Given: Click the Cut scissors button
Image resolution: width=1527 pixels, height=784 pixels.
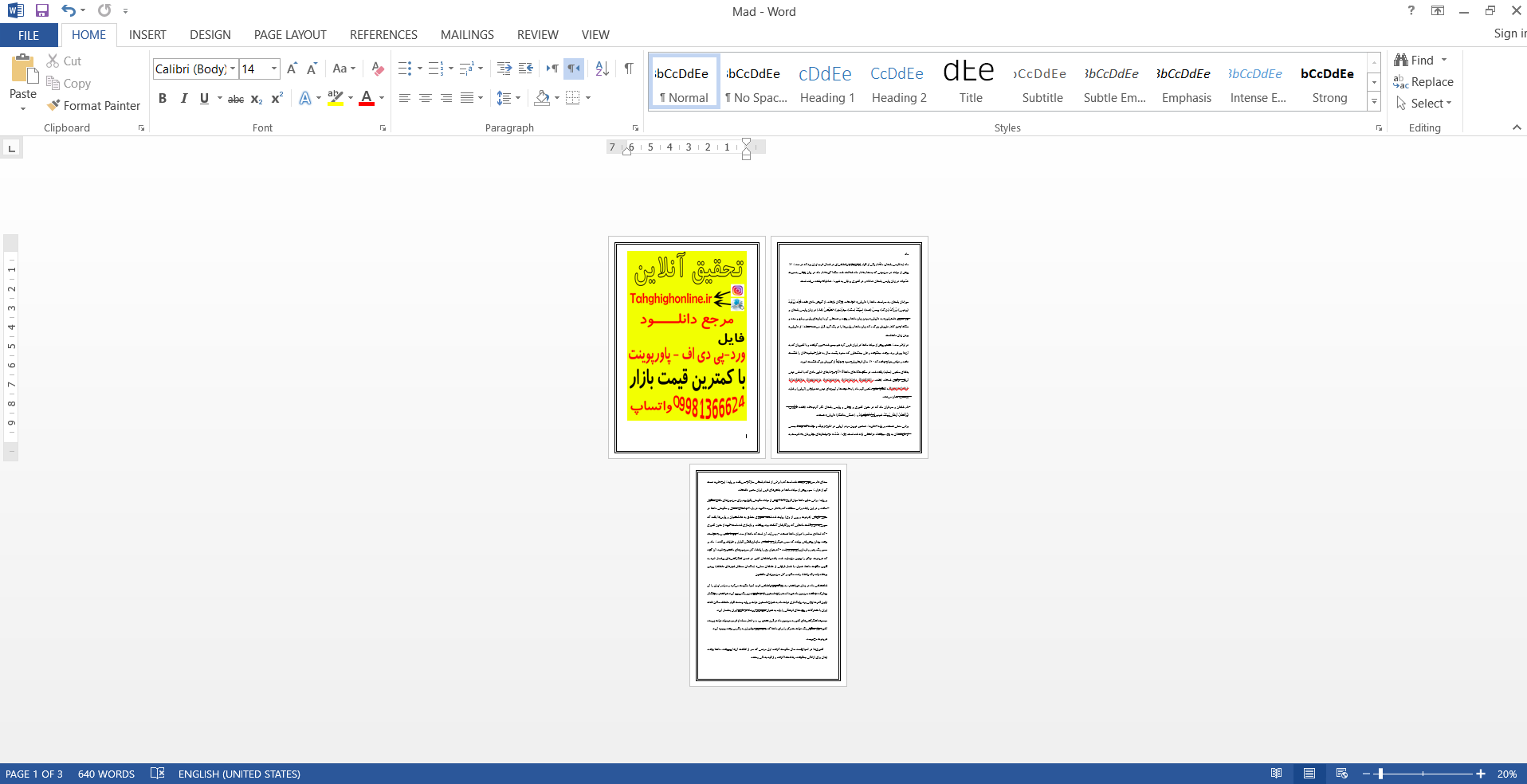Looking at the screenshot, I should point(64,61).
